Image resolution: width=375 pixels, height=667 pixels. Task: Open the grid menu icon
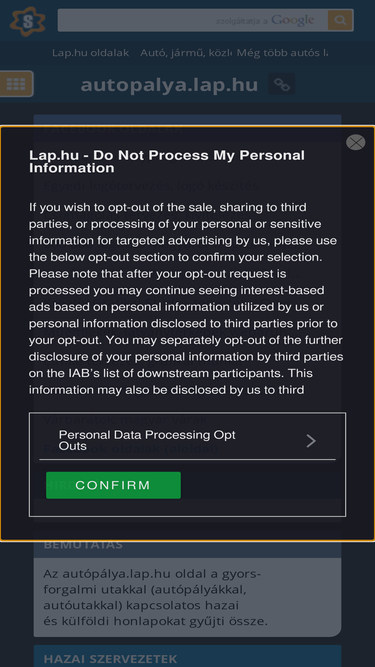point(16,84)
